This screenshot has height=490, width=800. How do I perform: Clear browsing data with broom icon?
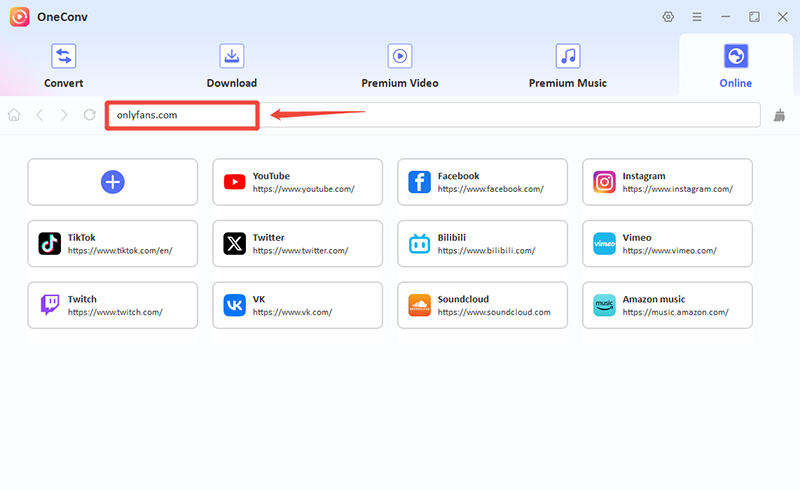coord(779,115)
